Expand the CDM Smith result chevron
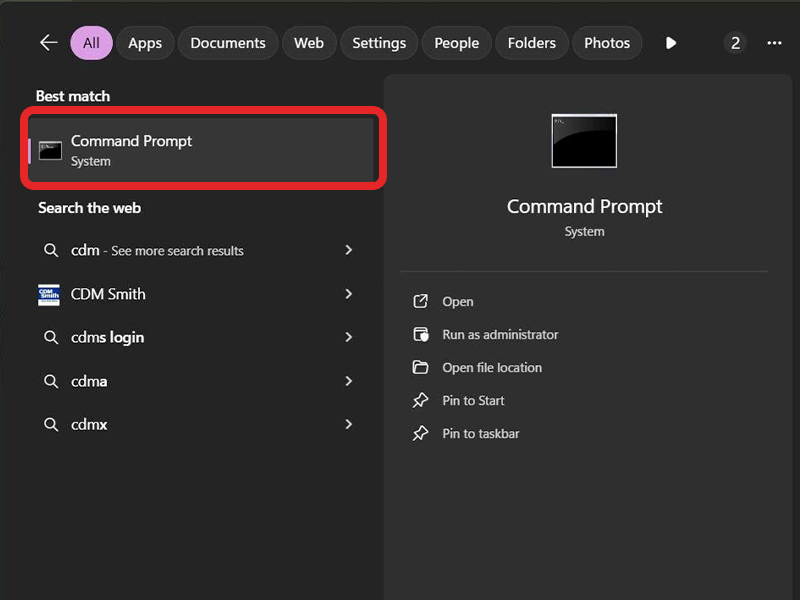Viewport: 800px width, 600px height. tap(349, 294)
